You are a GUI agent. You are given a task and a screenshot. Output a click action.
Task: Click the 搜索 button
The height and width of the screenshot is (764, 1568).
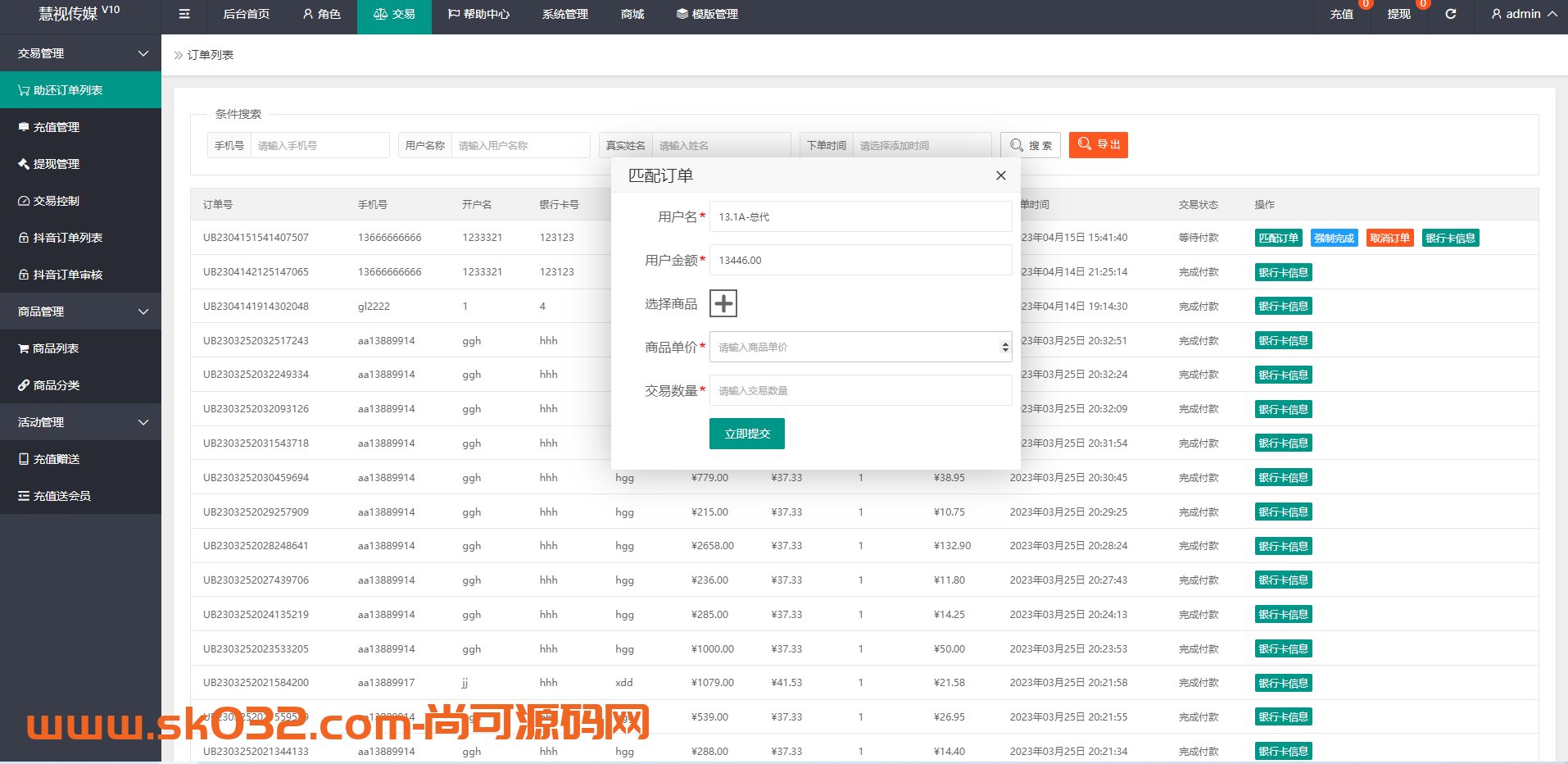(1031, 145)
